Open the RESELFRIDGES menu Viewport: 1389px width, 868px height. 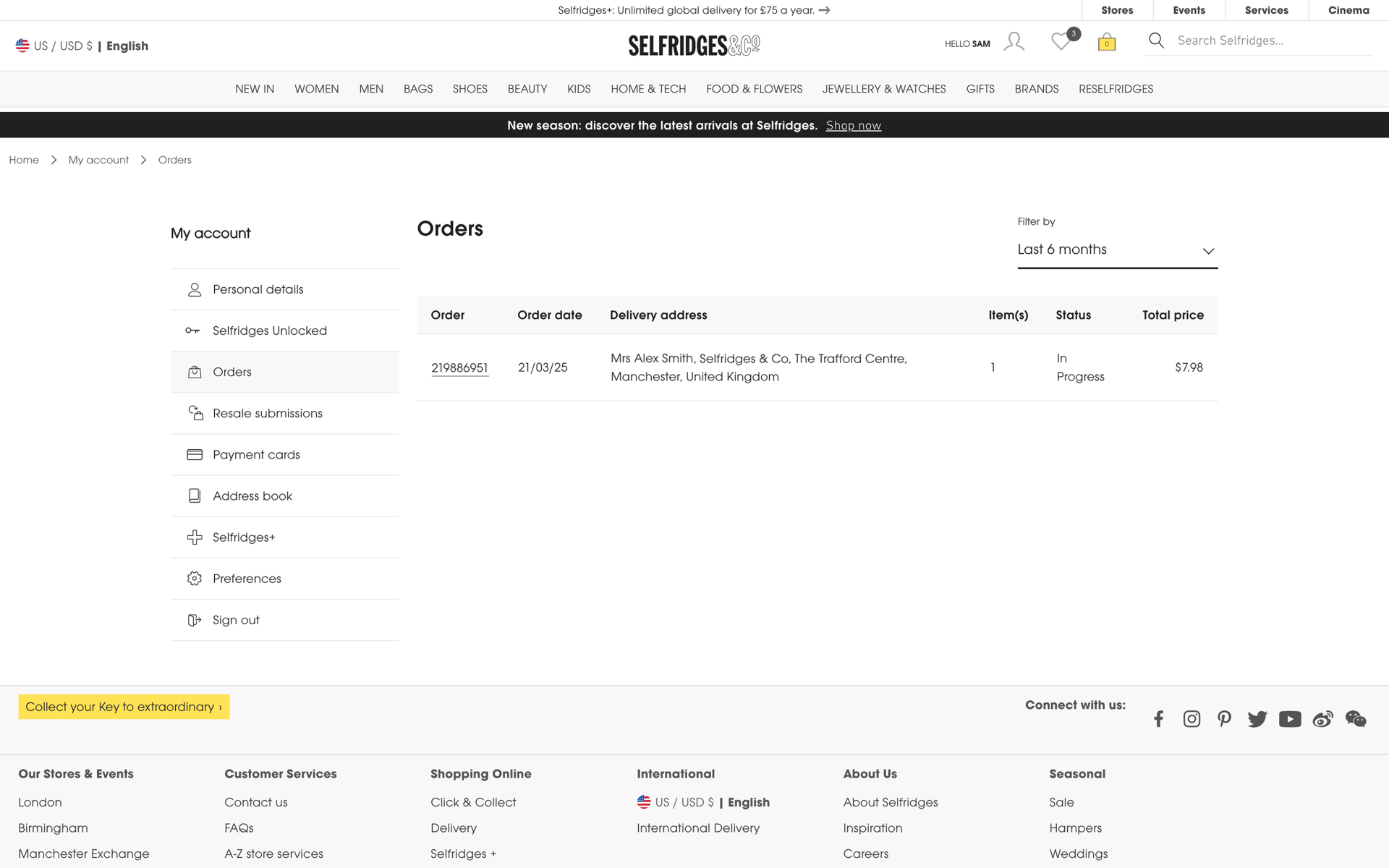click(x=1116, y=89)
